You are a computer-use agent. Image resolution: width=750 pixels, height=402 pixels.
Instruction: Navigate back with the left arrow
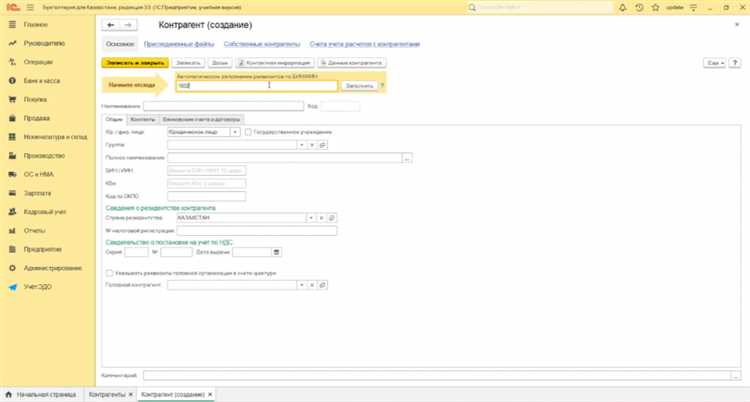pyautogui.click(x=112, y=24)
